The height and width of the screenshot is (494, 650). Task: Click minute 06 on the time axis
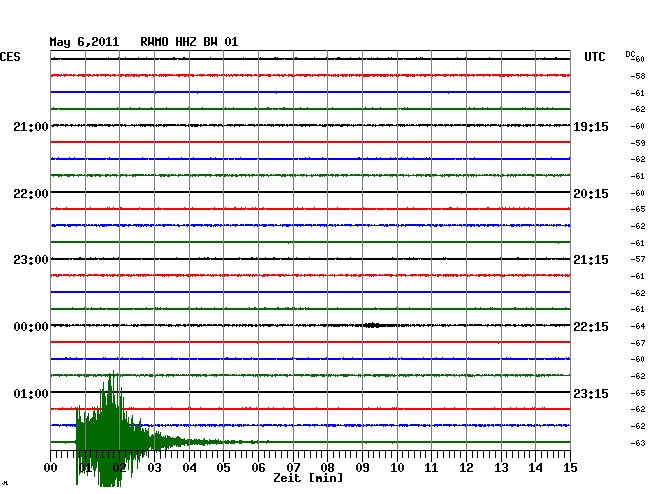click(258, 468)
